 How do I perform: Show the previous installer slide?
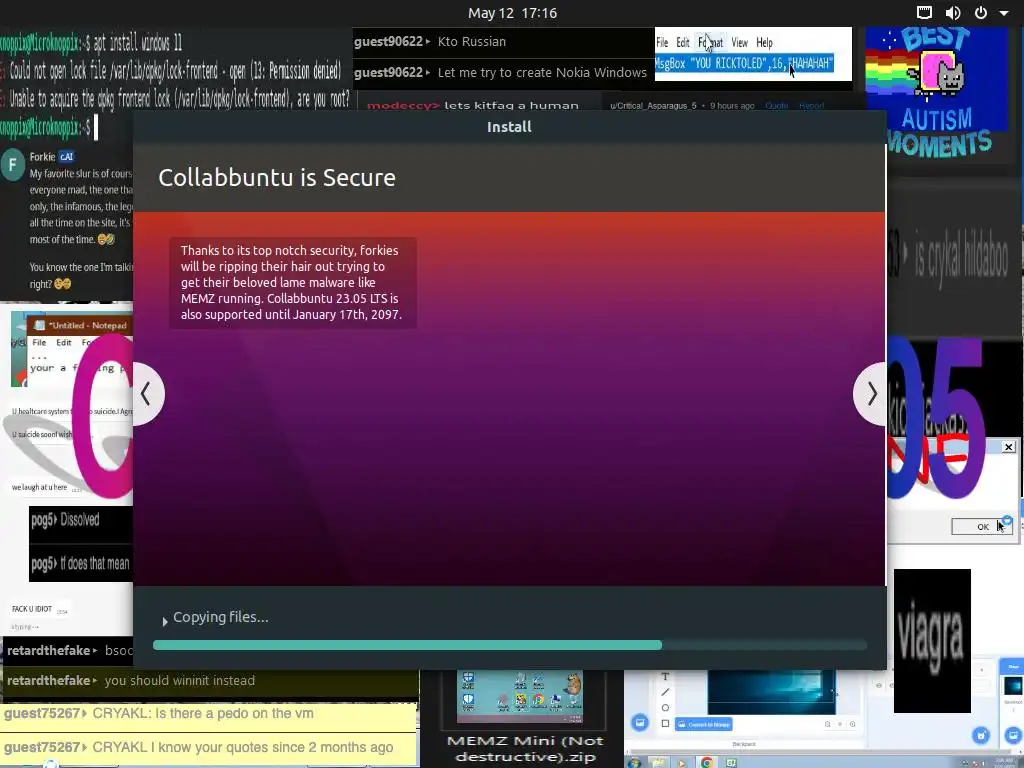pyautogui.click(x=148, y=394)
